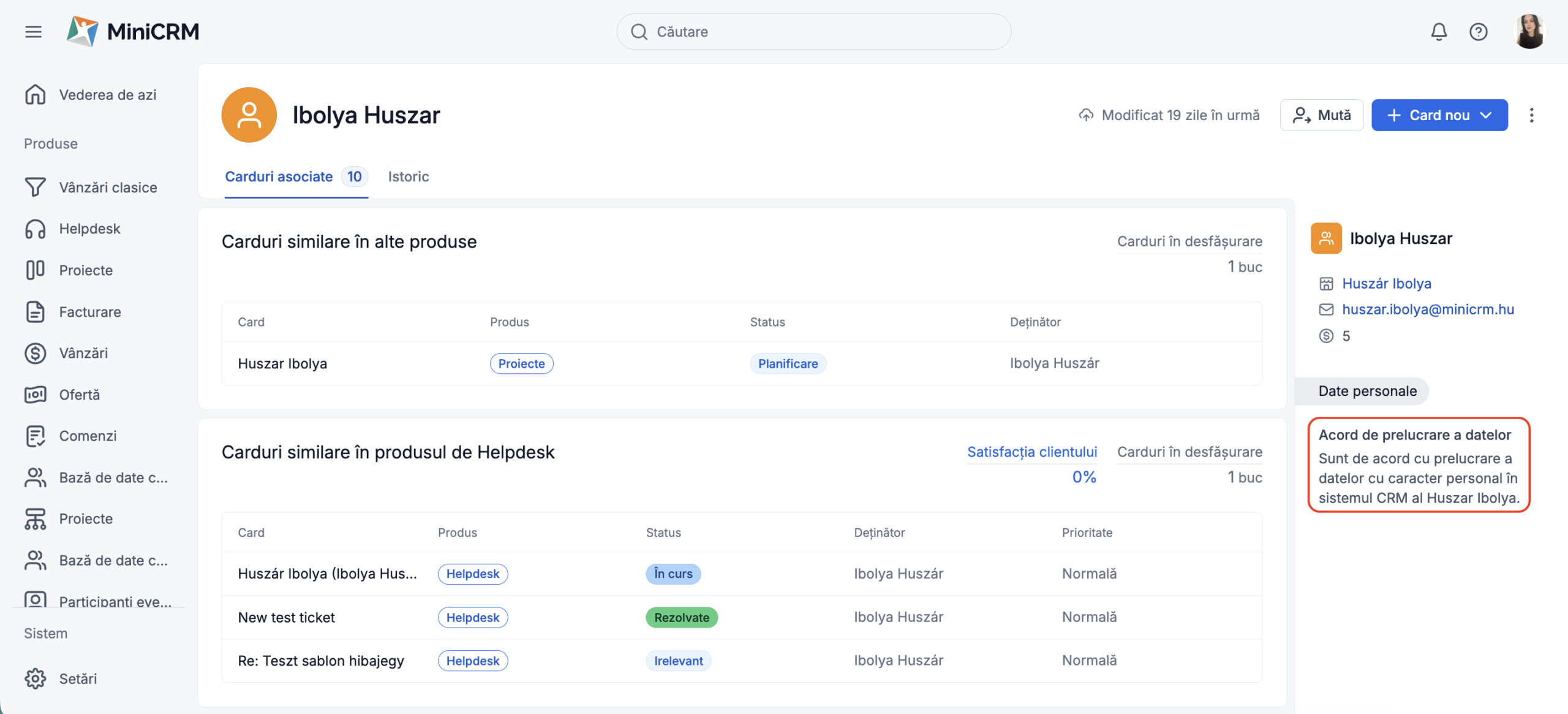Click the Facturare document icon

[x=35, y=312]
